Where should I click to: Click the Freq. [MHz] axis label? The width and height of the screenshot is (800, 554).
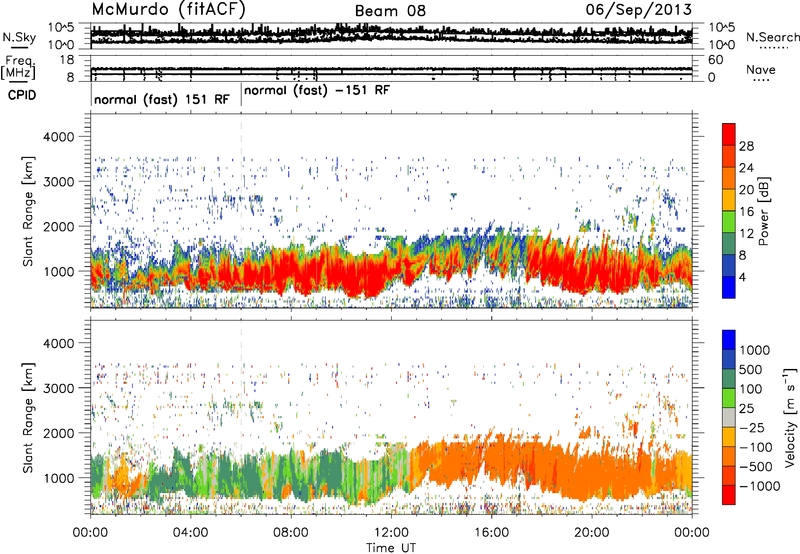coord(18,67)
